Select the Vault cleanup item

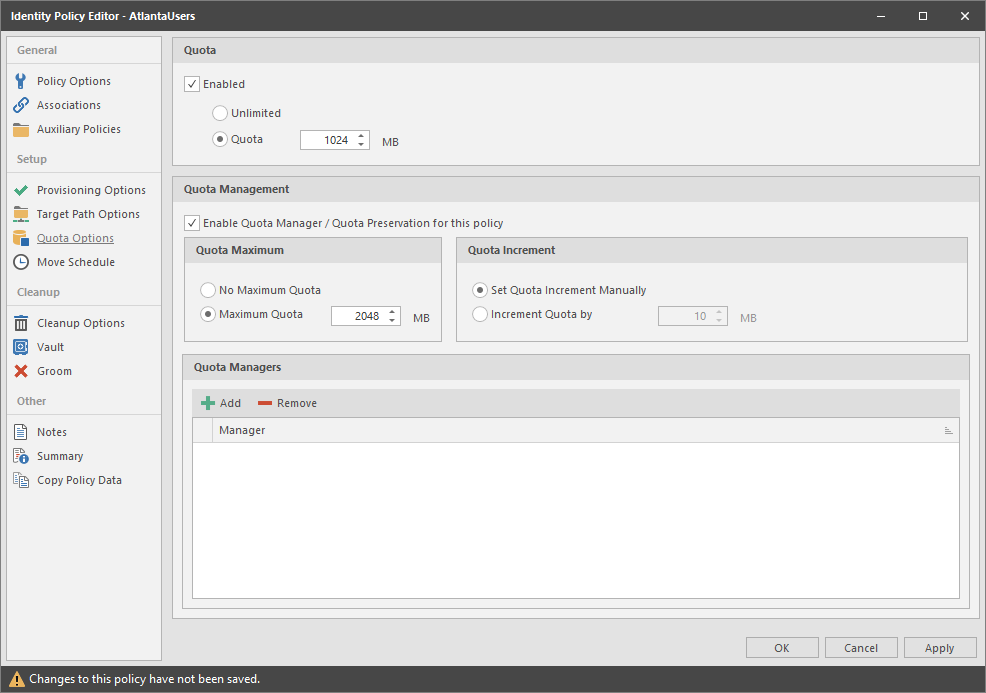click(54, 346)
